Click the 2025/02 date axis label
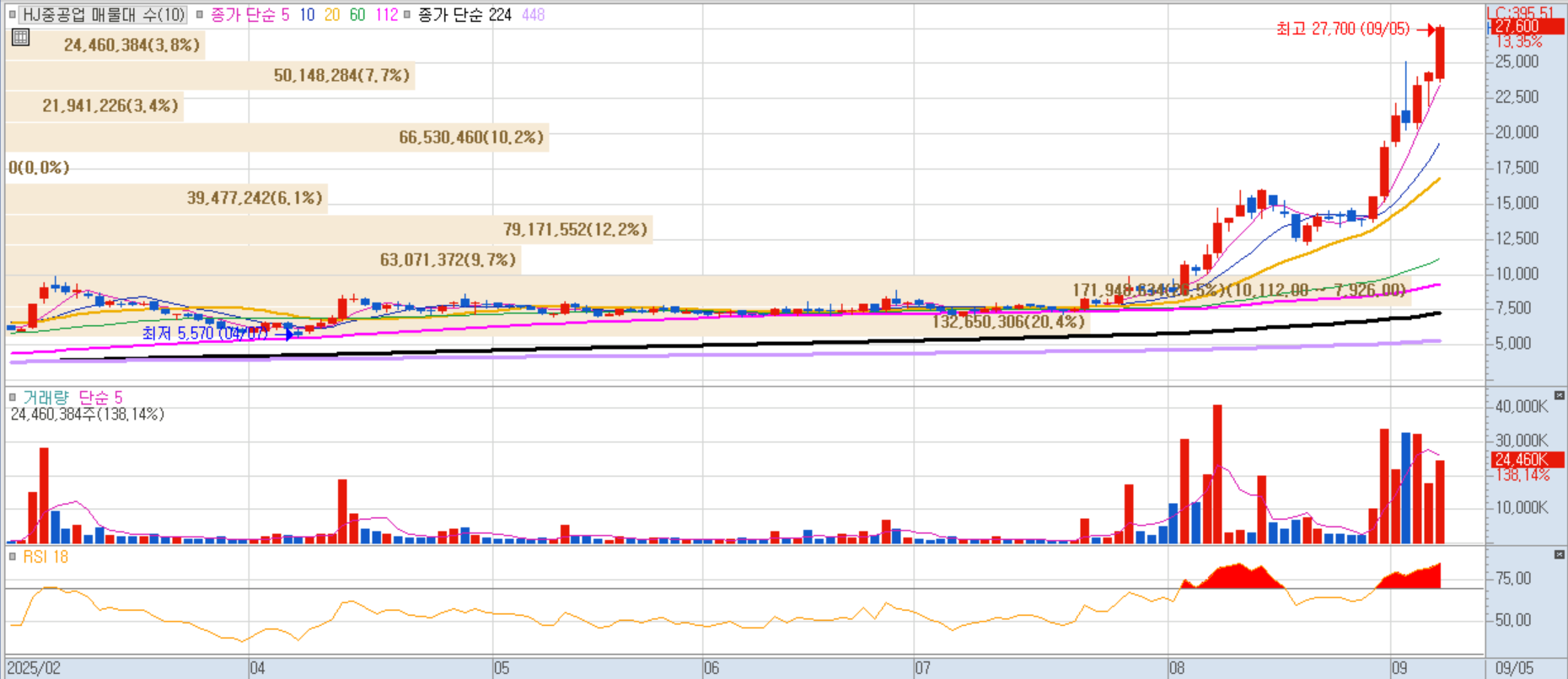 click(34, 668)
